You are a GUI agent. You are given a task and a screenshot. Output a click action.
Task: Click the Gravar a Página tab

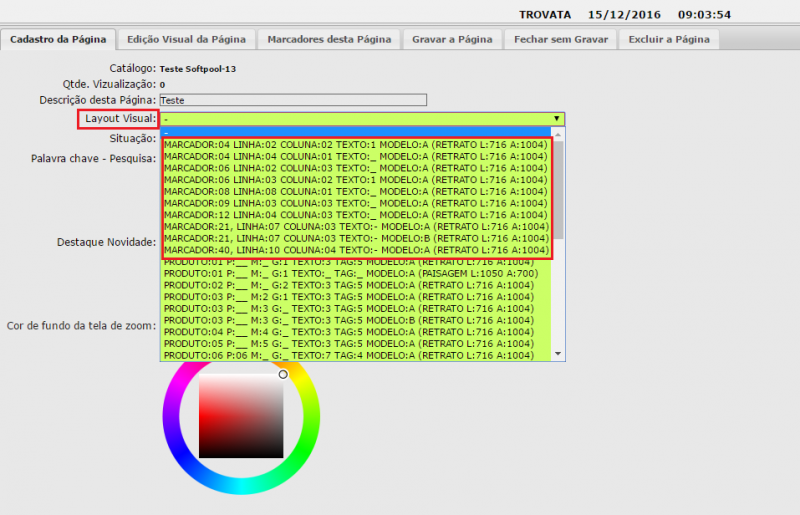(452, 39)
